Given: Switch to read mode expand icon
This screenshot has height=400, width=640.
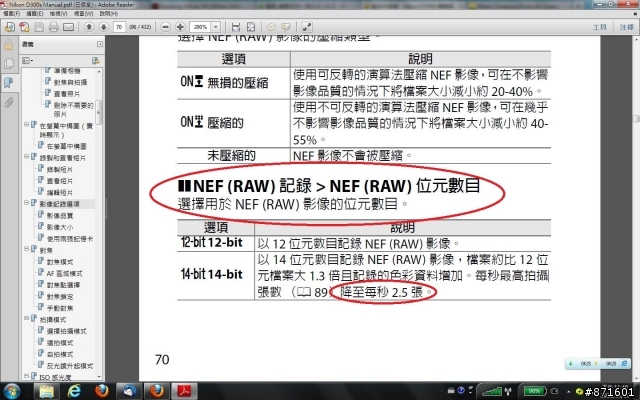Looking at the screenshot, I should point(307,27).
